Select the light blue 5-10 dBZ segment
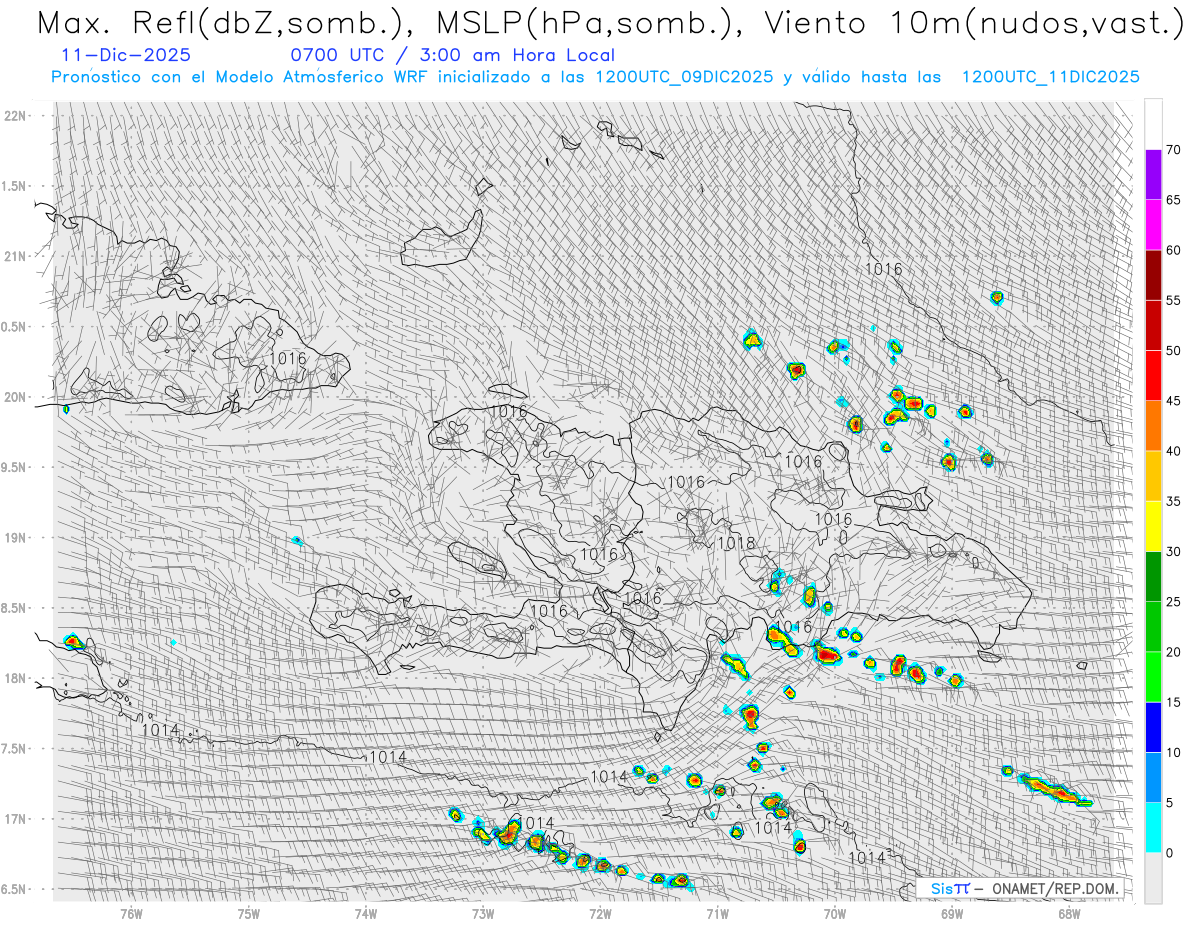 [1153, 778]
